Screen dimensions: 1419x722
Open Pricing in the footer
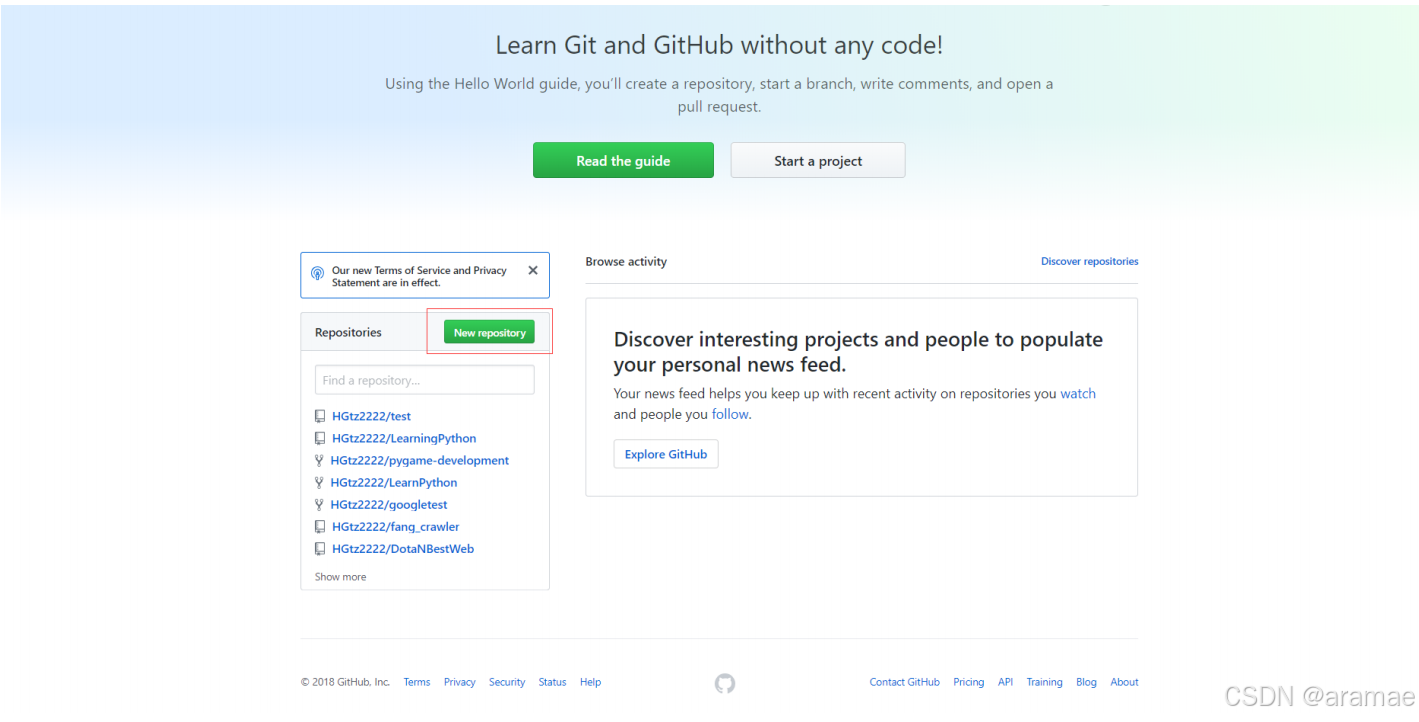(968, 682)
